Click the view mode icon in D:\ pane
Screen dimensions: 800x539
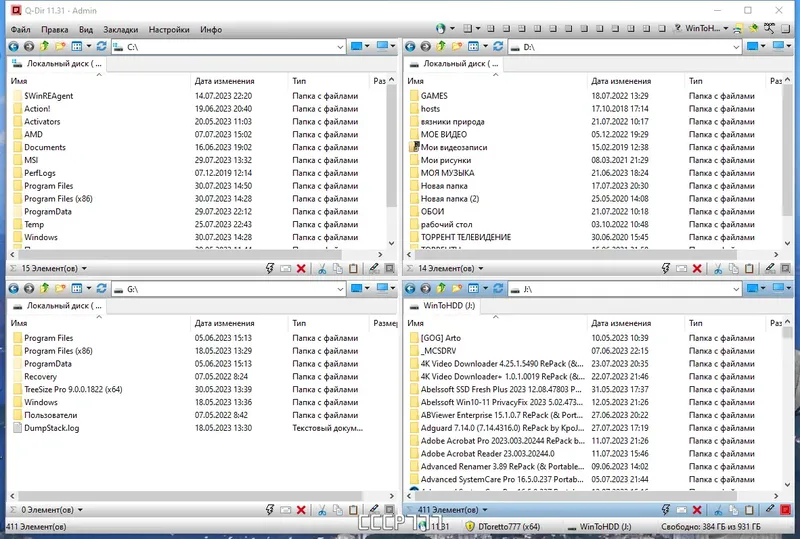pyautogui.click(x=473, y=46)
